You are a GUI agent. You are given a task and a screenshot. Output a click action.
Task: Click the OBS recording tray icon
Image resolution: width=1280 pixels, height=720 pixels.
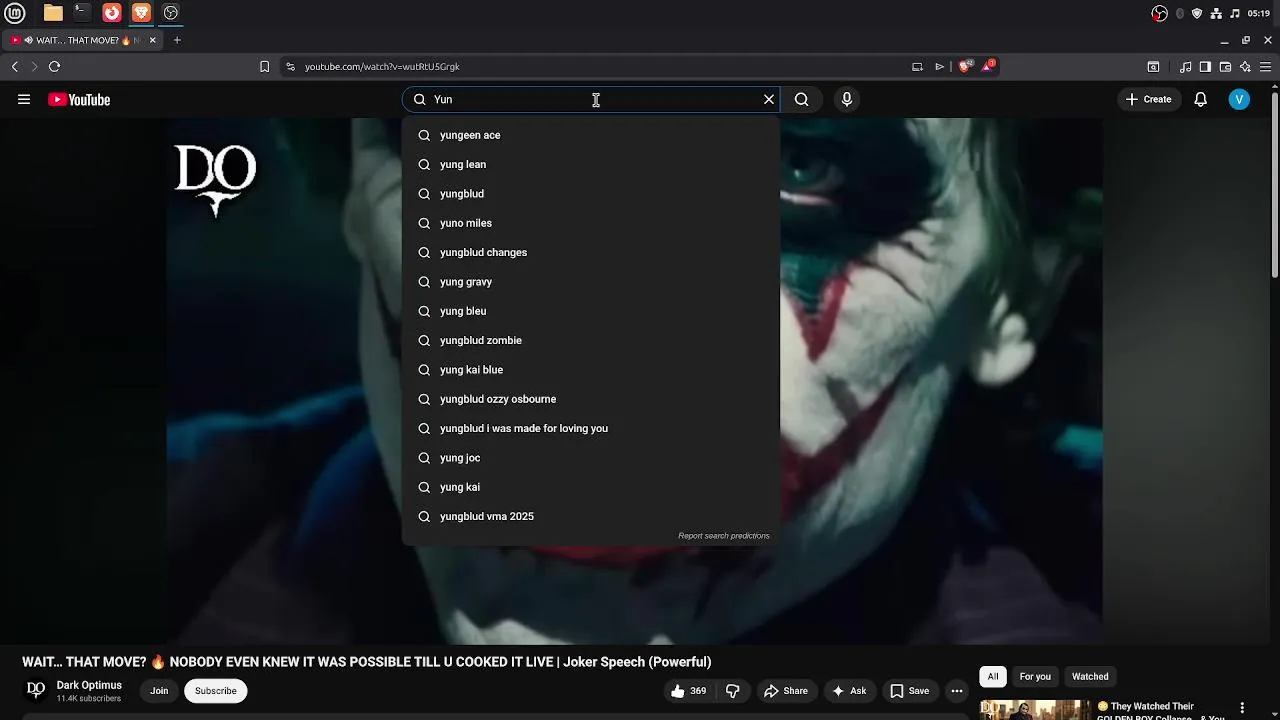1159,13
